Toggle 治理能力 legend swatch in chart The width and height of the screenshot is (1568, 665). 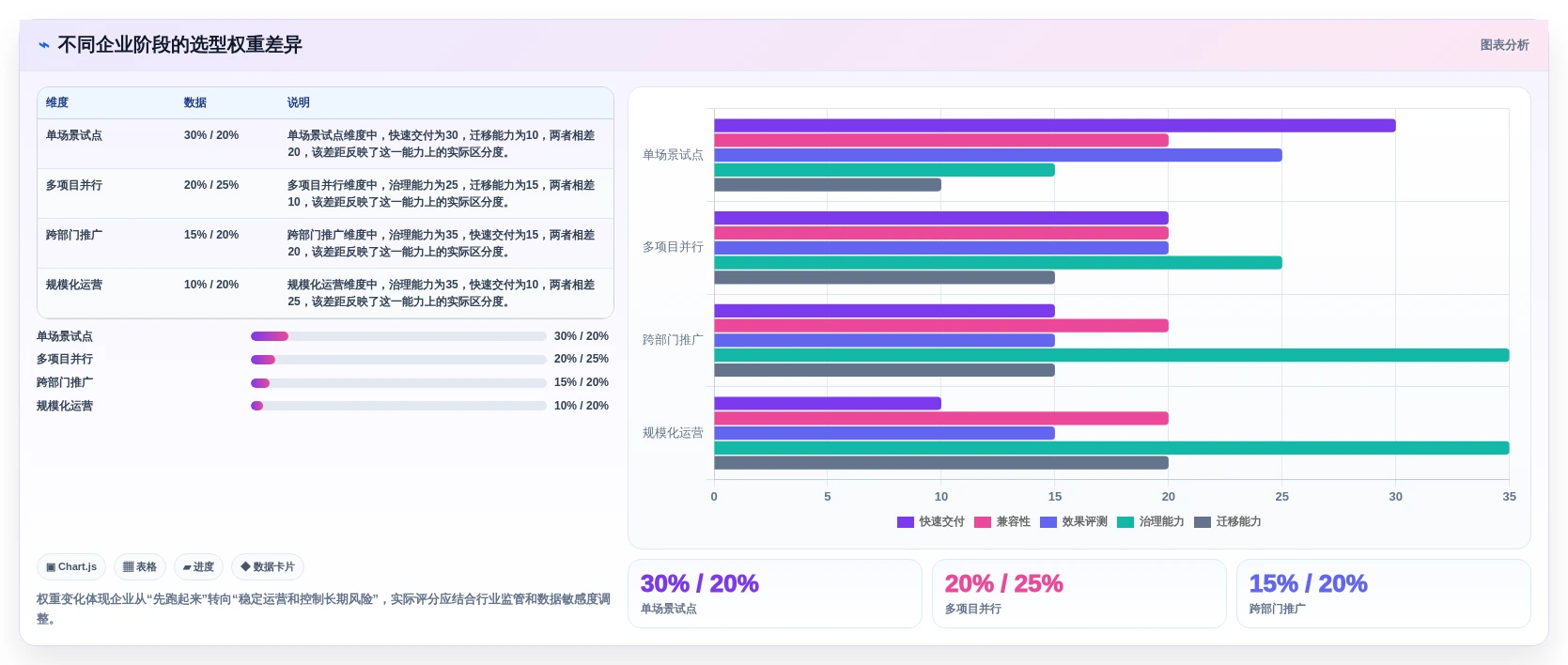point(1126,522)
